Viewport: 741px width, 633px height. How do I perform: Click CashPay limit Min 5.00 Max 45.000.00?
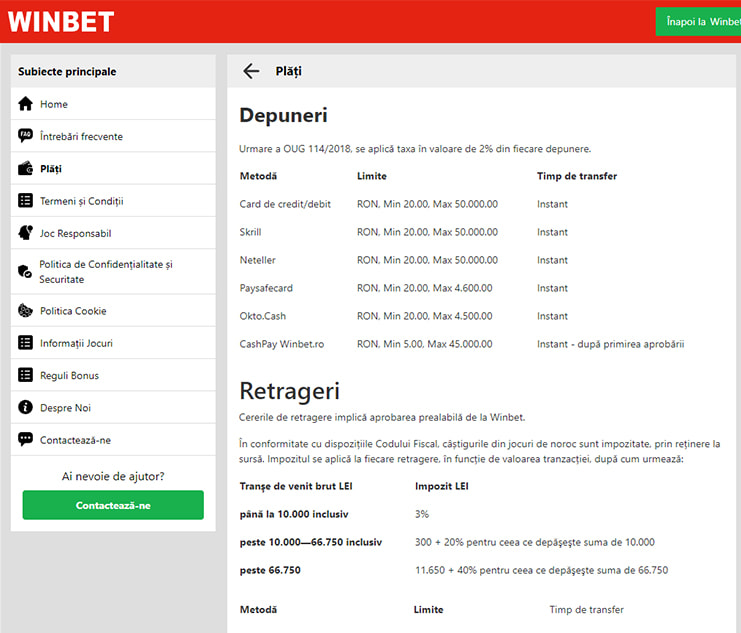[x=424, y=344]
